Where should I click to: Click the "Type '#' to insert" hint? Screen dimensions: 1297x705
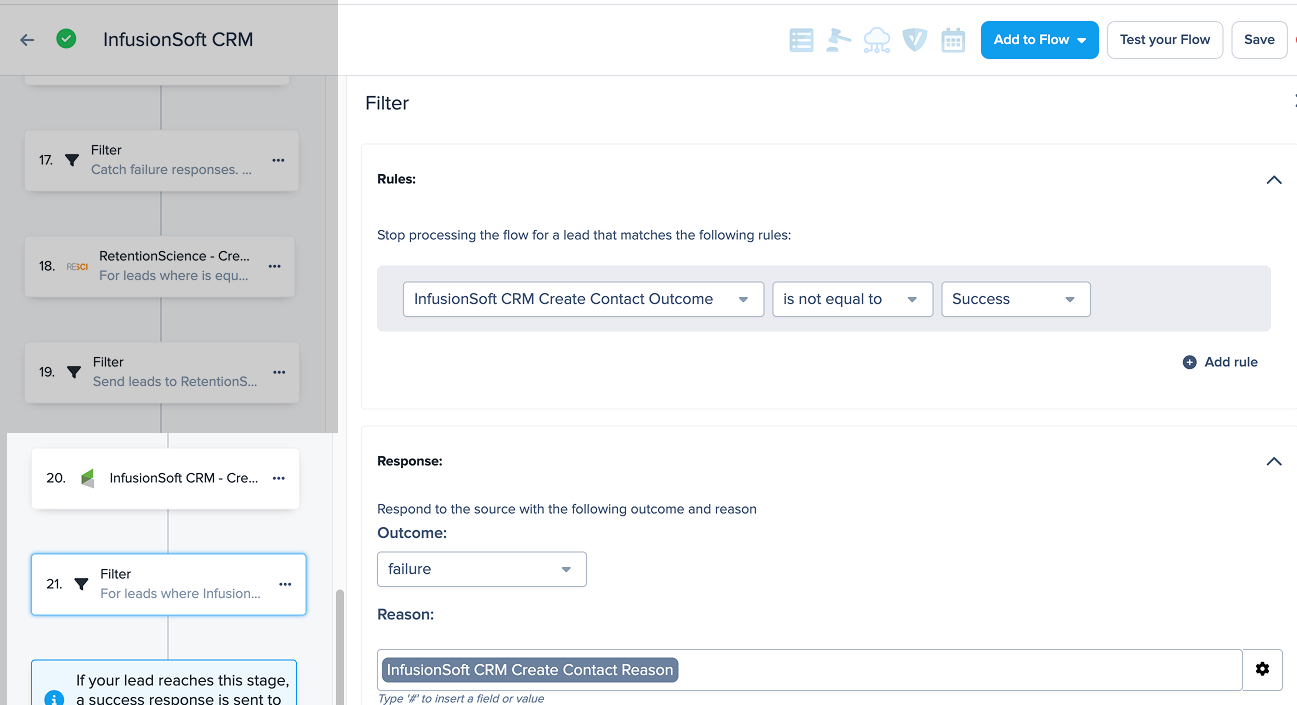point(461,698)
